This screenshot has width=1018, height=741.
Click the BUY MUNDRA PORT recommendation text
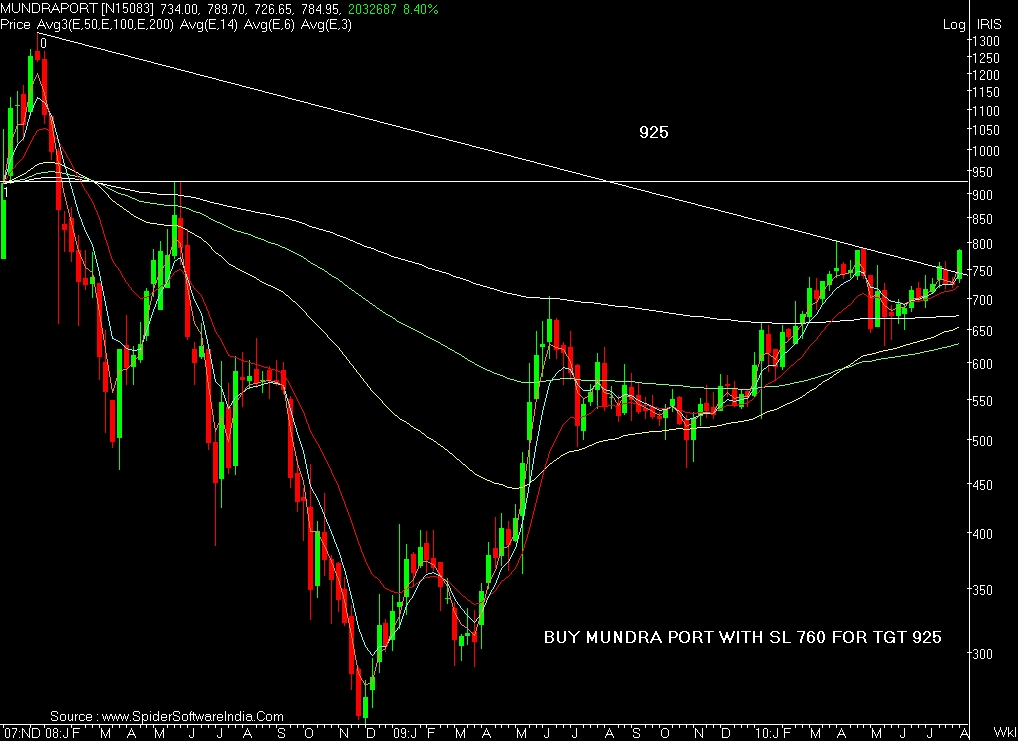[x=743, y=637]
